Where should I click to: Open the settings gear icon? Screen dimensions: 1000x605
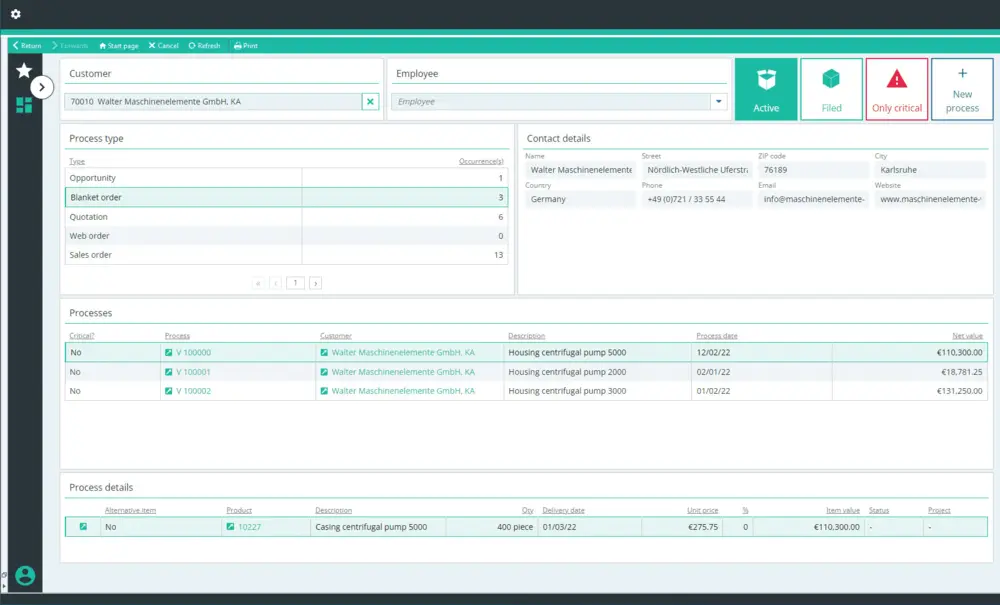click(x=15, y=14)
